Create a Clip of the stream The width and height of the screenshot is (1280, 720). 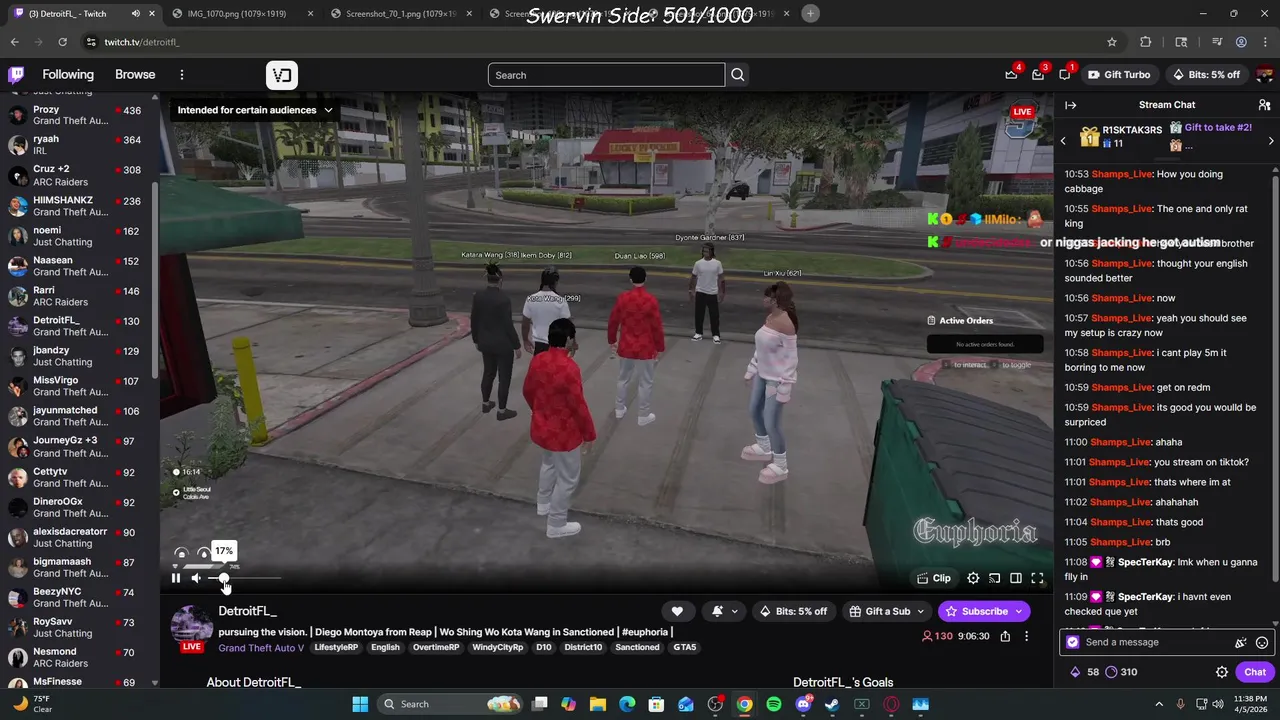[x=934, y=578]
